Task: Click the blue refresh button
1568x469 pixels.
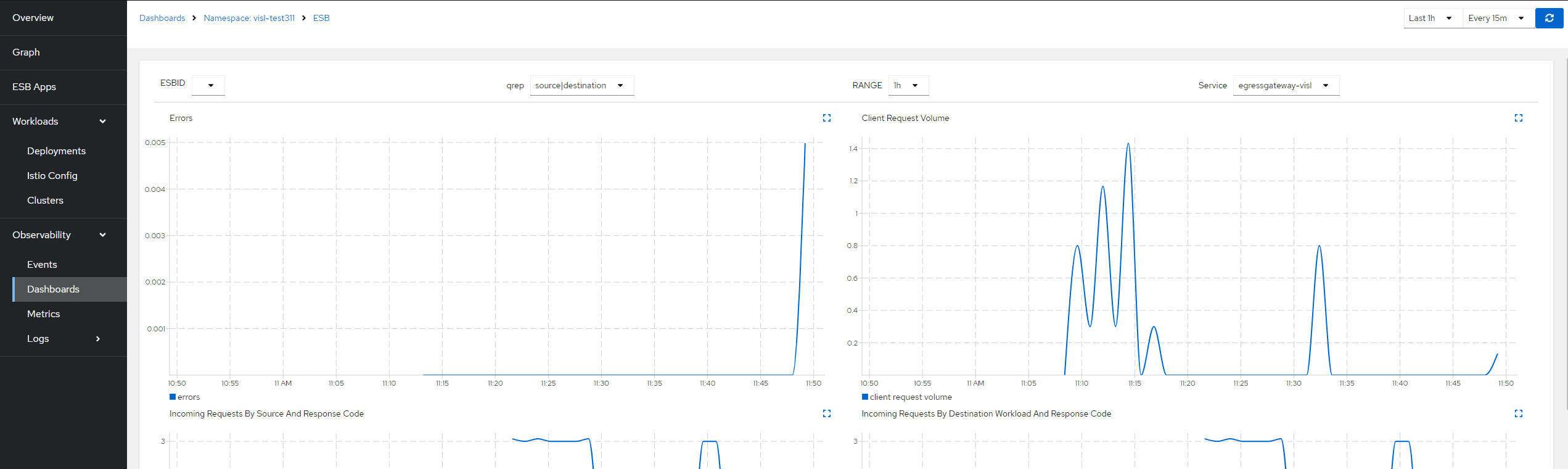Action: pyautogui.click(x=1549, y=18)
